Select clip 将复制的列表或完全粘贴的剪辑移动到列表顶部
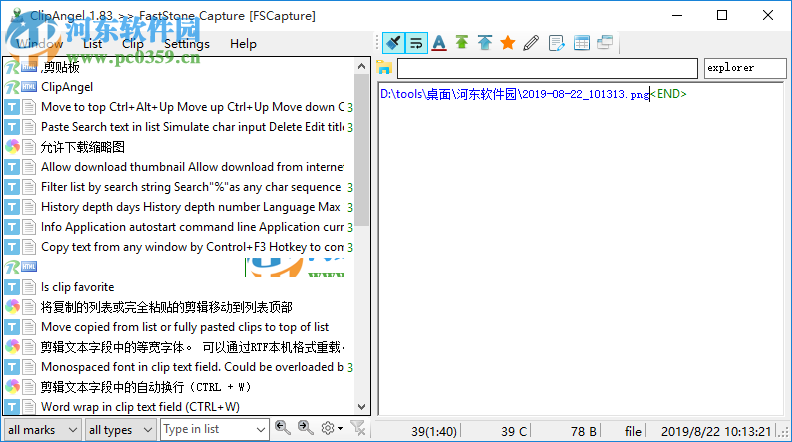Screen dimensions: 792x442 (x=179, y=307)
